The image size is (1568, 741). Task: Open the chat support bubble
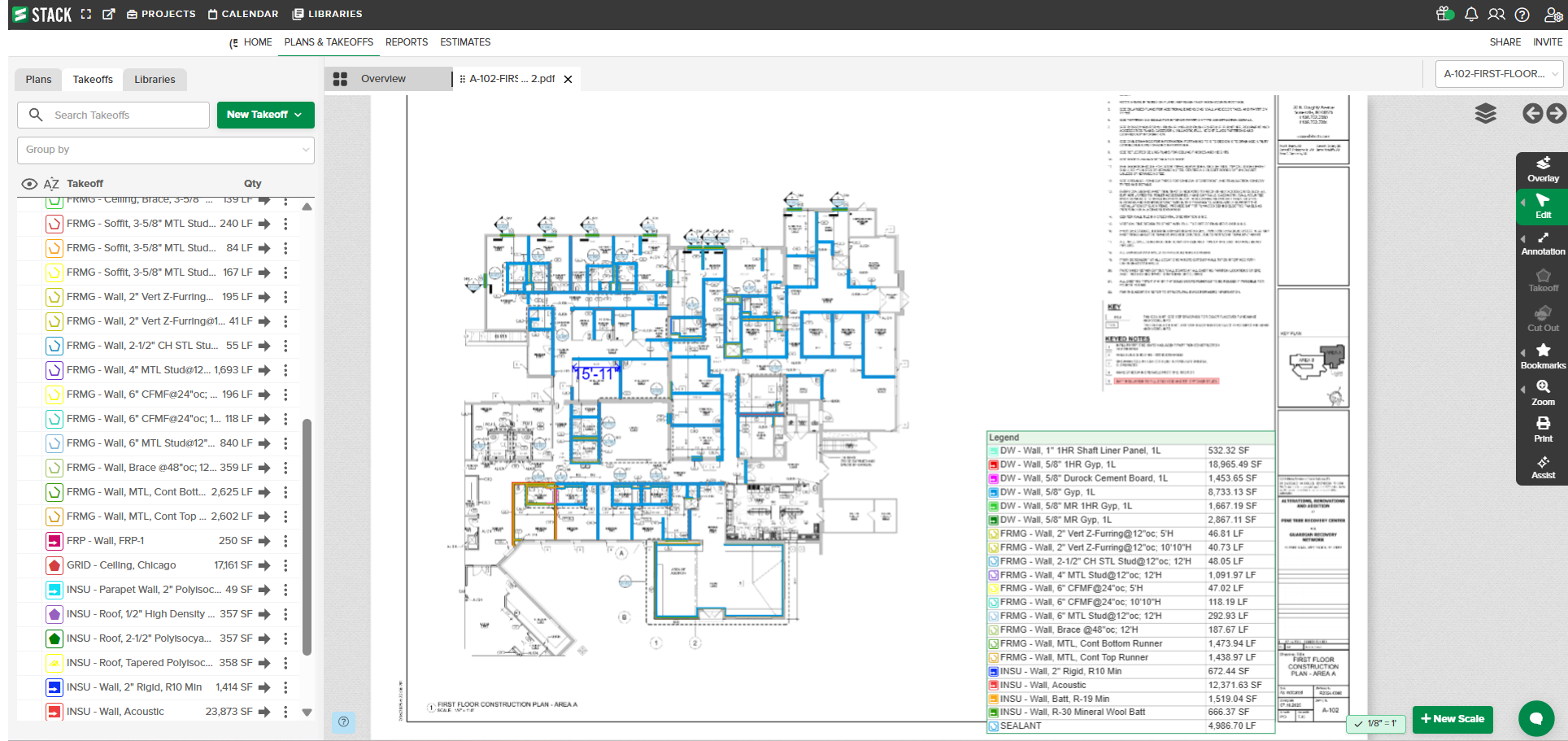1535,718
